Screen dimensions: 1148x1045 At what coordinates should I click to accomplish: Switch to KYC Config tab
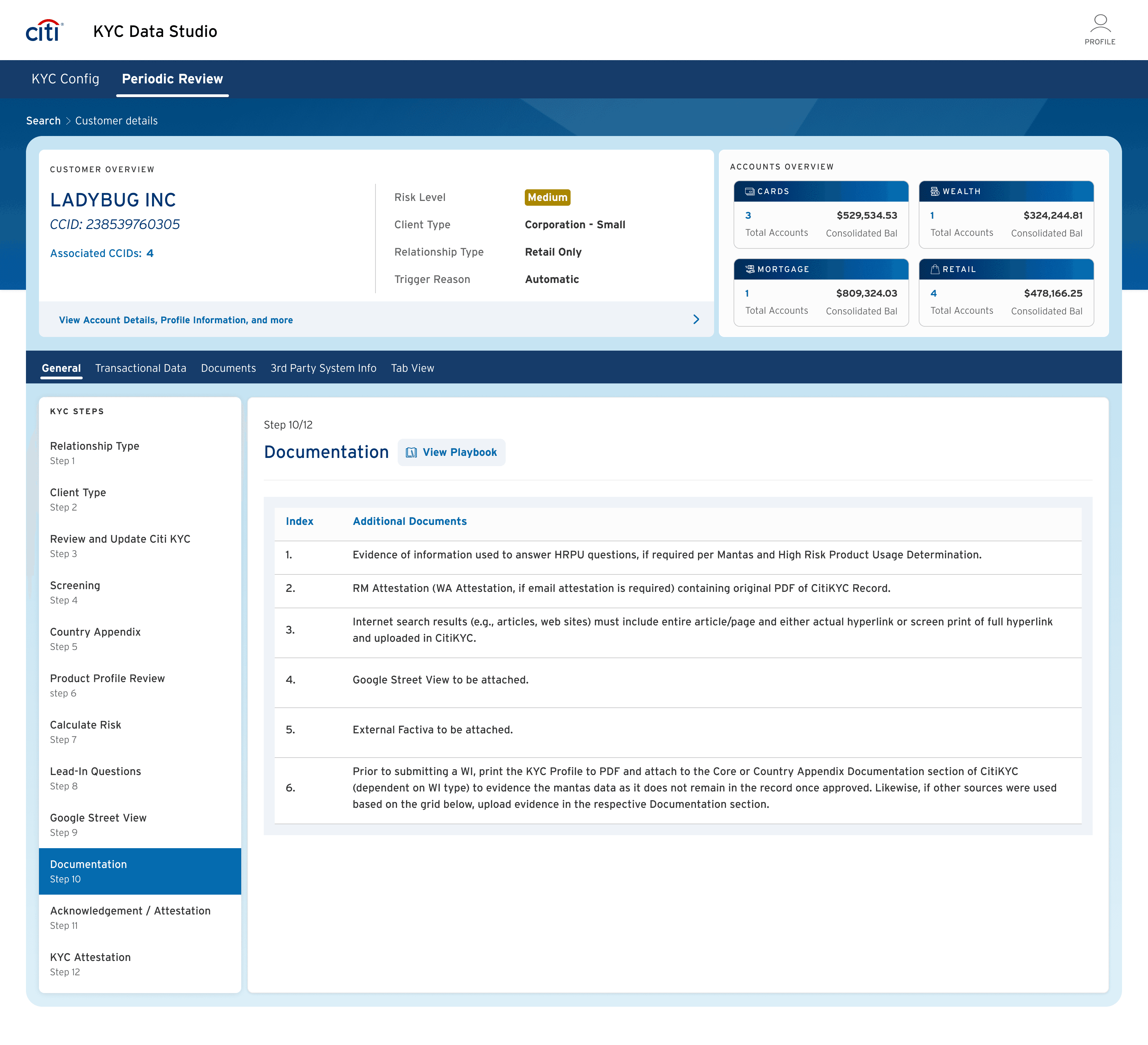[66, 79]
